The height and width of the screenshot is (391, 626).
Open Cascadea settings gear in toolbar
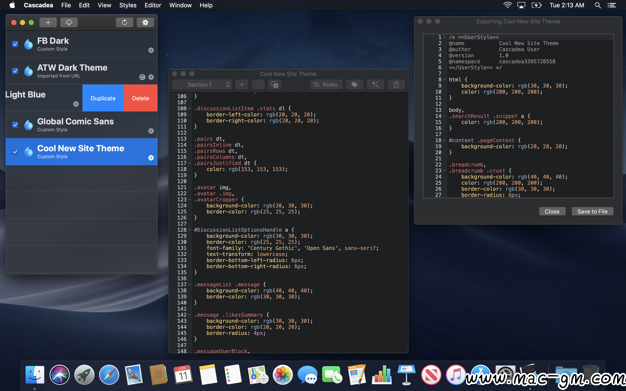coord(145,22)
